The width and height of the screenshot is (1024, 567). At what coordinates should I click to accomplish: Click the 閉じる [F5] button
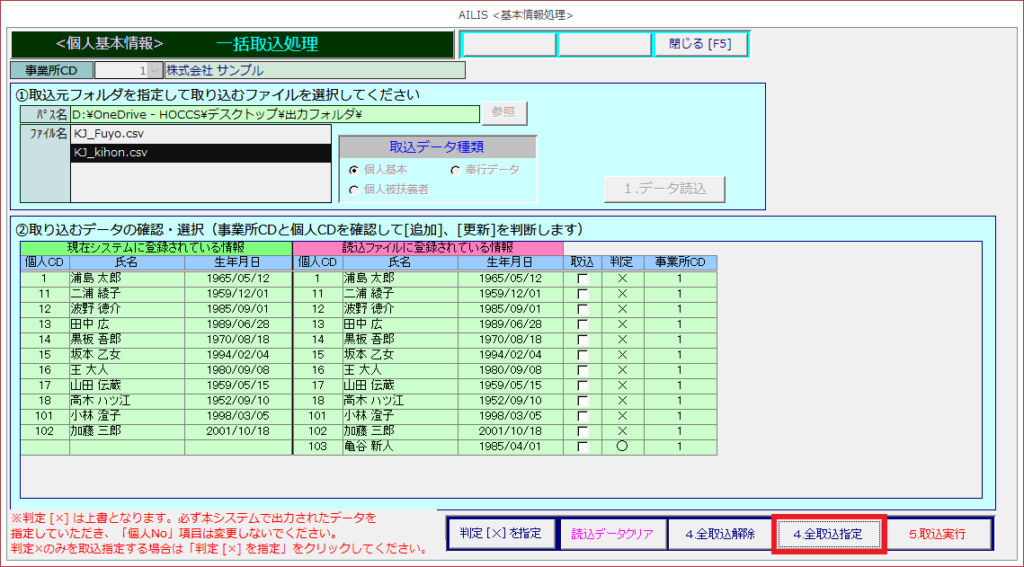[x=700, y=44]
